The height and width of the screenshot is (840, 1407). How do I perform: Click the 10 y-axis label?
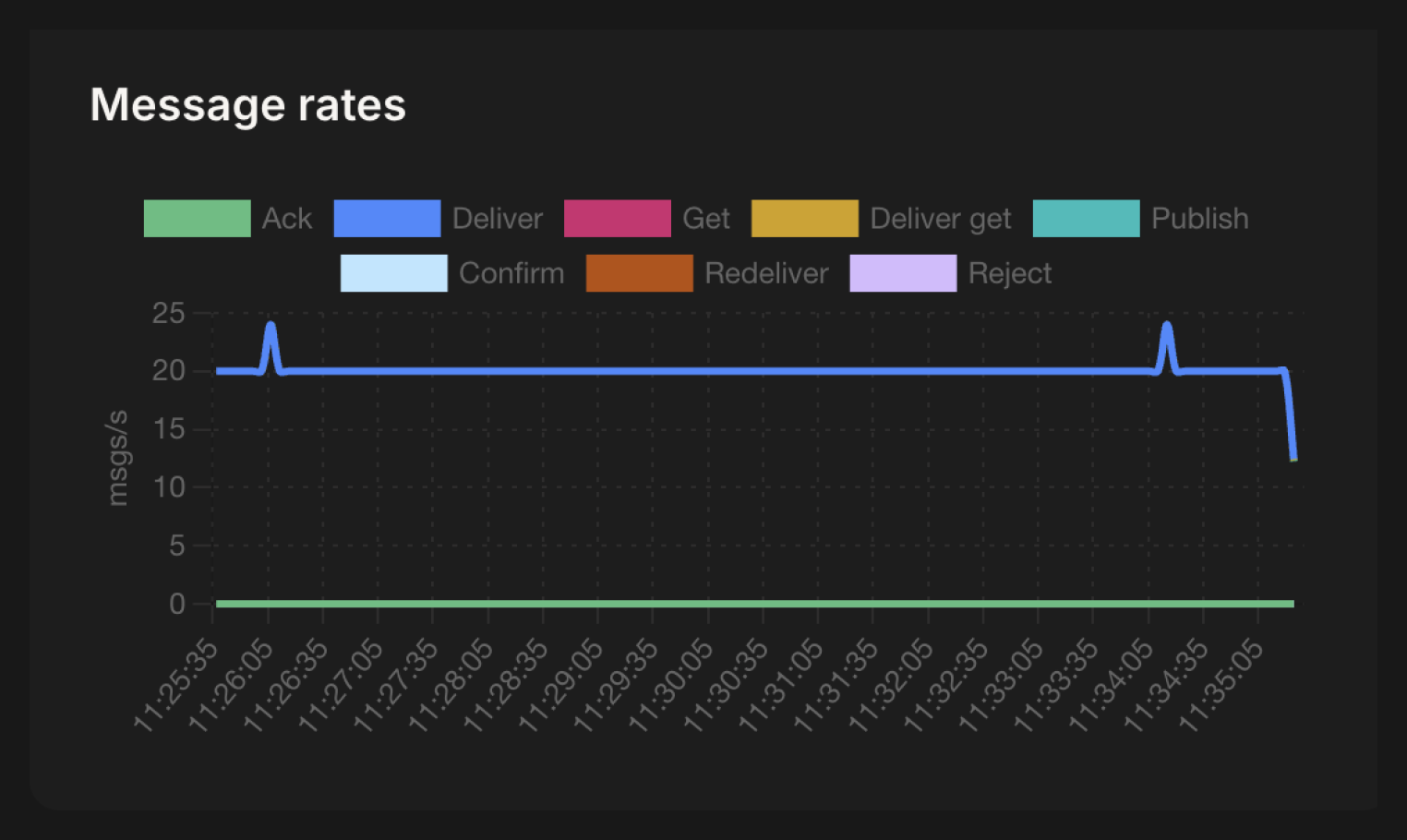168,487
